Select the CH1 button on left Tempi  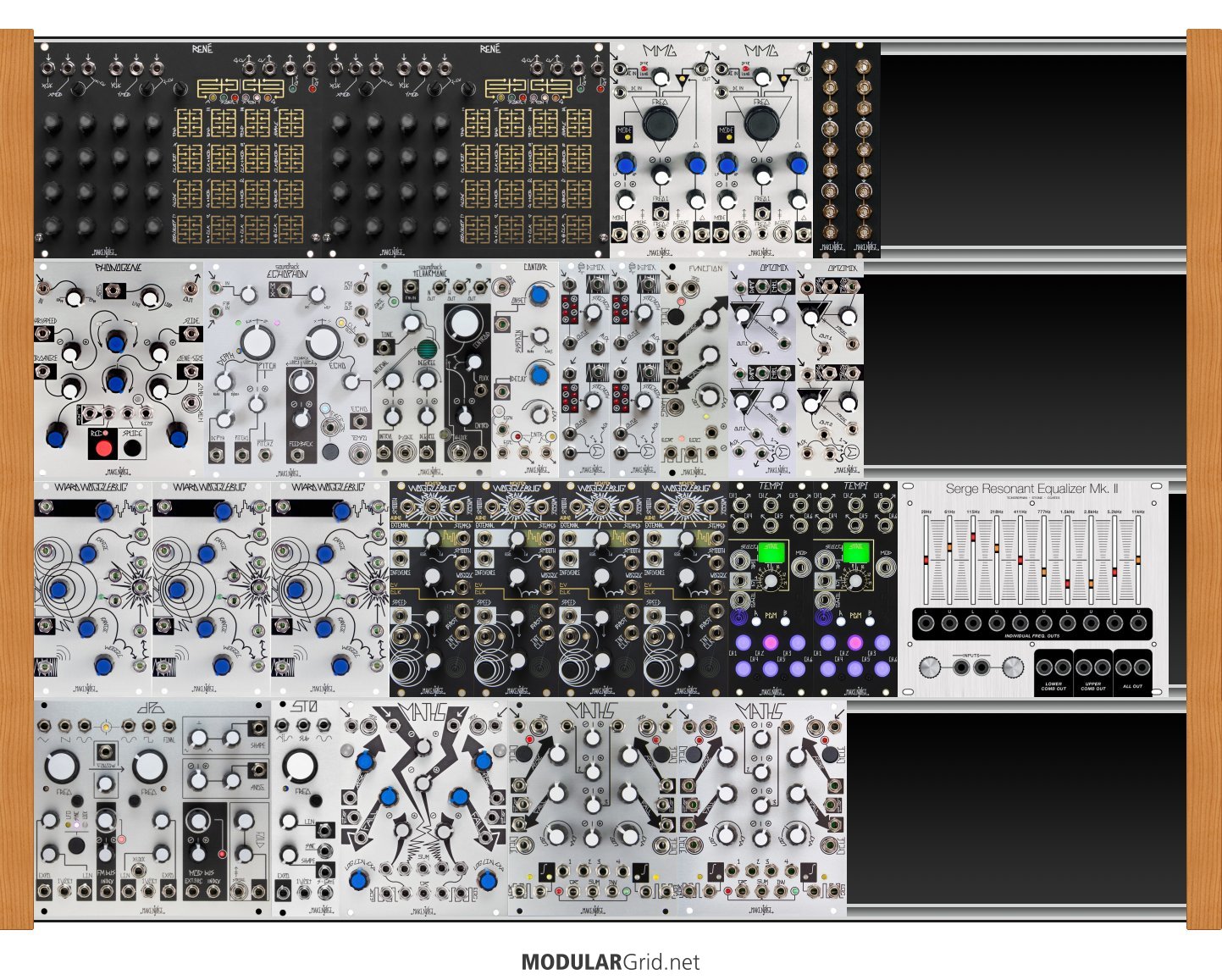743,643
